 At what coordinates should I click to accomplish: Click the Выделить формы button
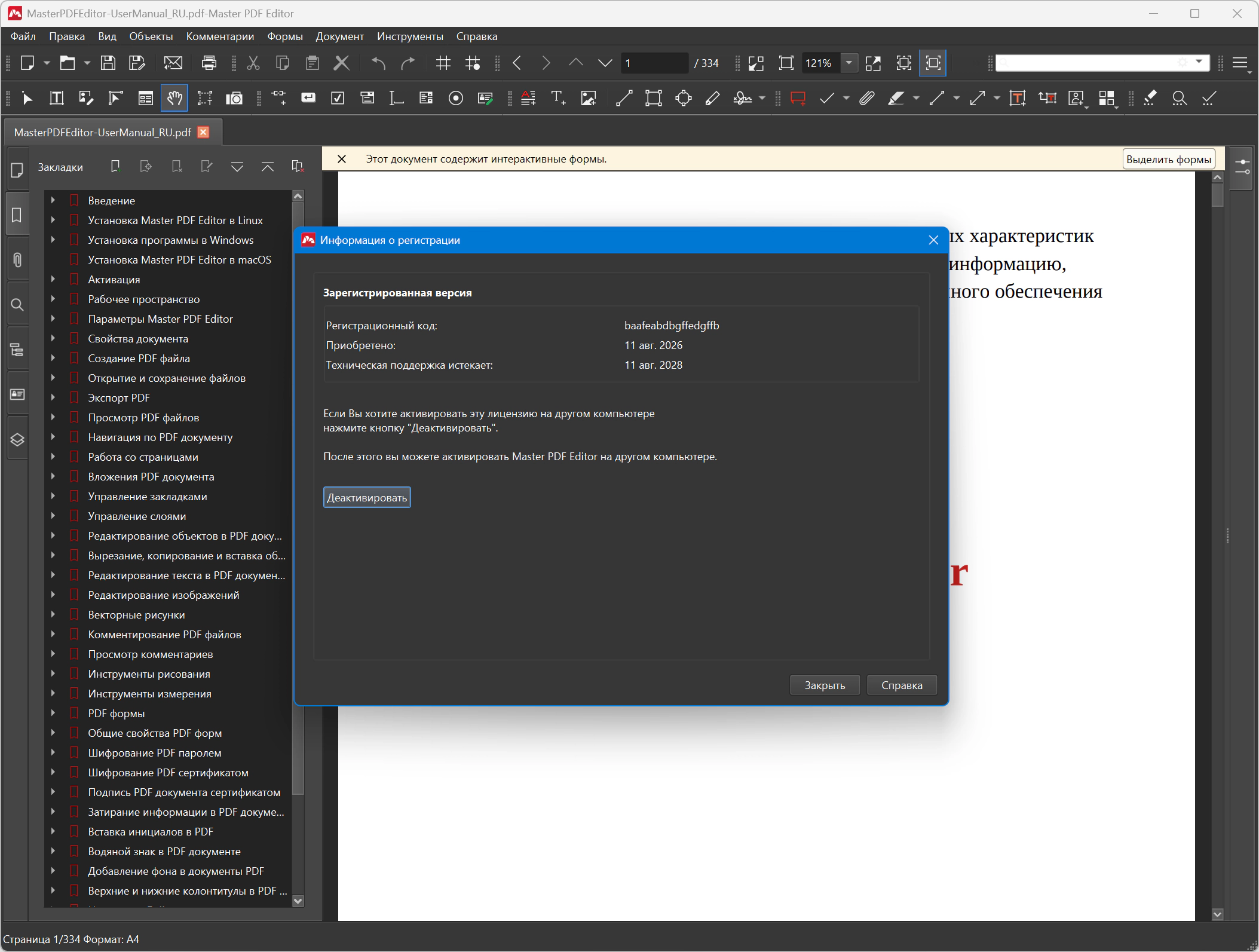tap(1168, 159)
